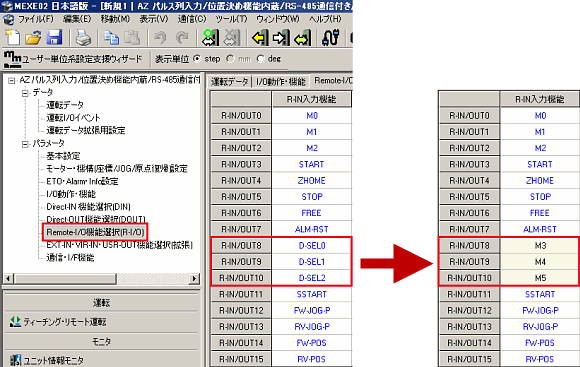580x367 pixels.
Task: Select the step display unit radio button
Action: pyautogui.click(x=197, y=59)
